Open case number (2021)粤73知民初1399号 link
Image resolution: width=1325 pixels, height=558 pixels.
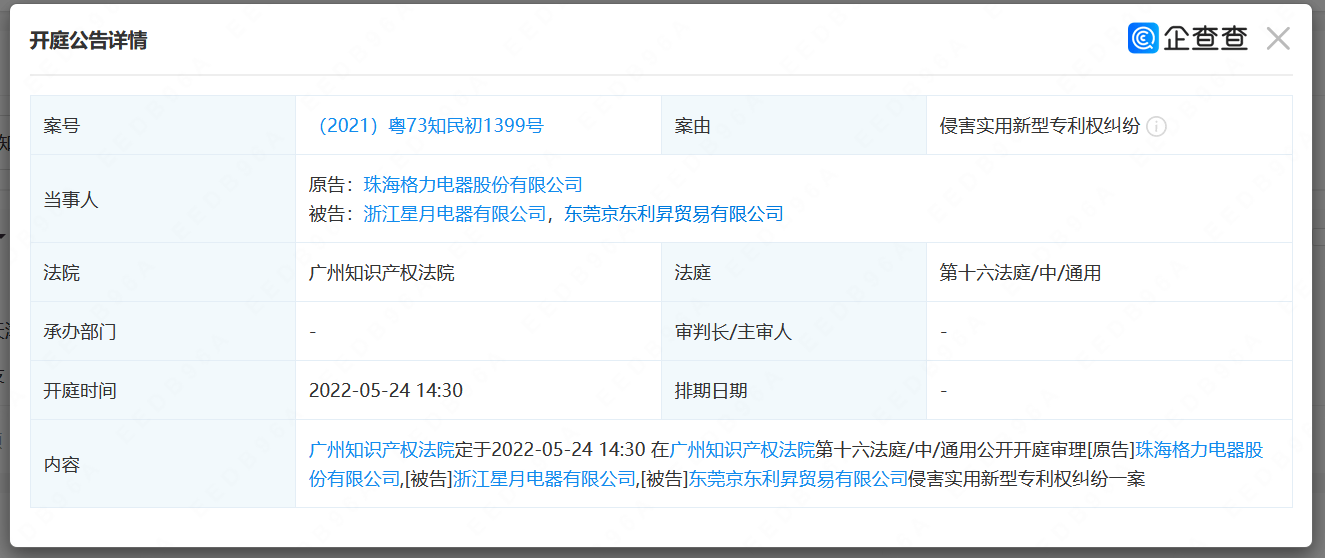pyautogui.click(x=427, y=126)
